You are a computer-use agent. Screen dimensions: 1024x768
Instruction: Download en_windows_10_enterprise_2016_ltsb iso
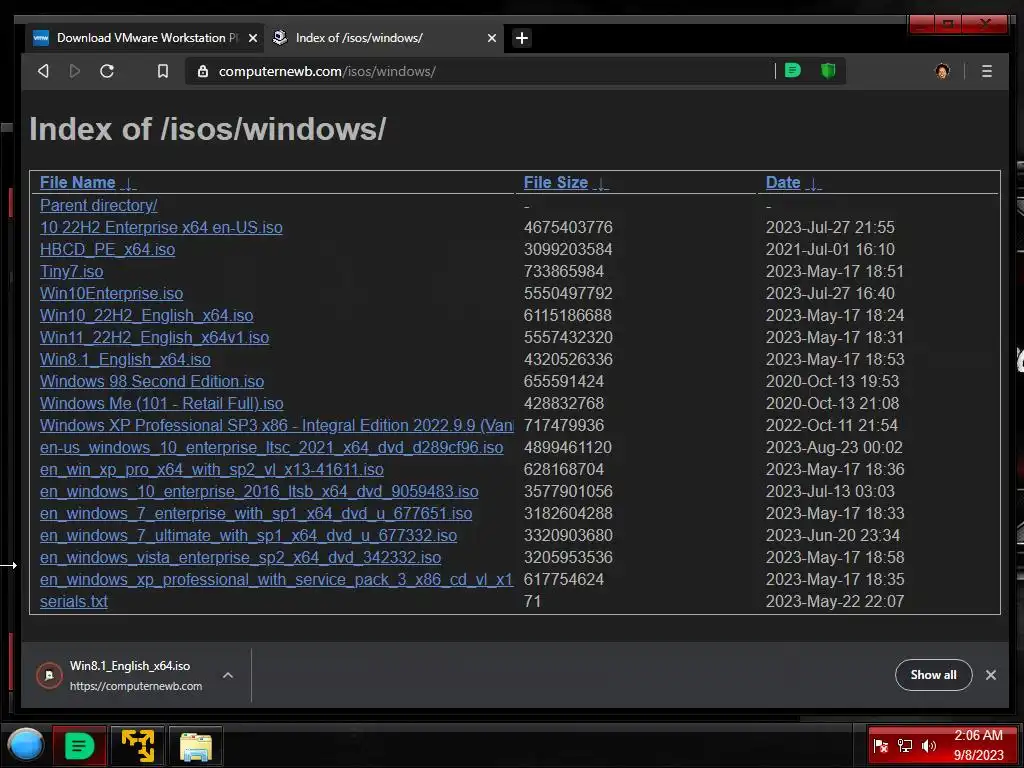tap(259, 491)
